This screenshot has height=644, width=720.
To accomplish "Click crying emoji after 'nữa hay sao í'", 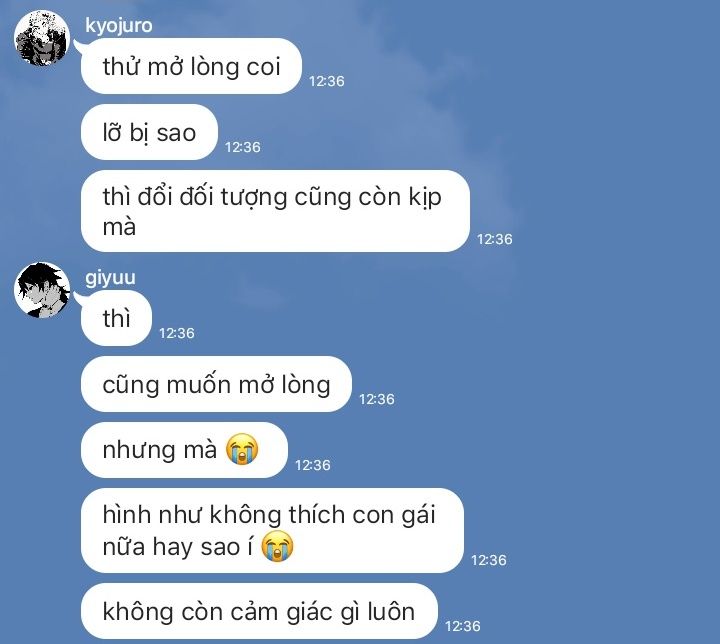I will tap(277, 546).
